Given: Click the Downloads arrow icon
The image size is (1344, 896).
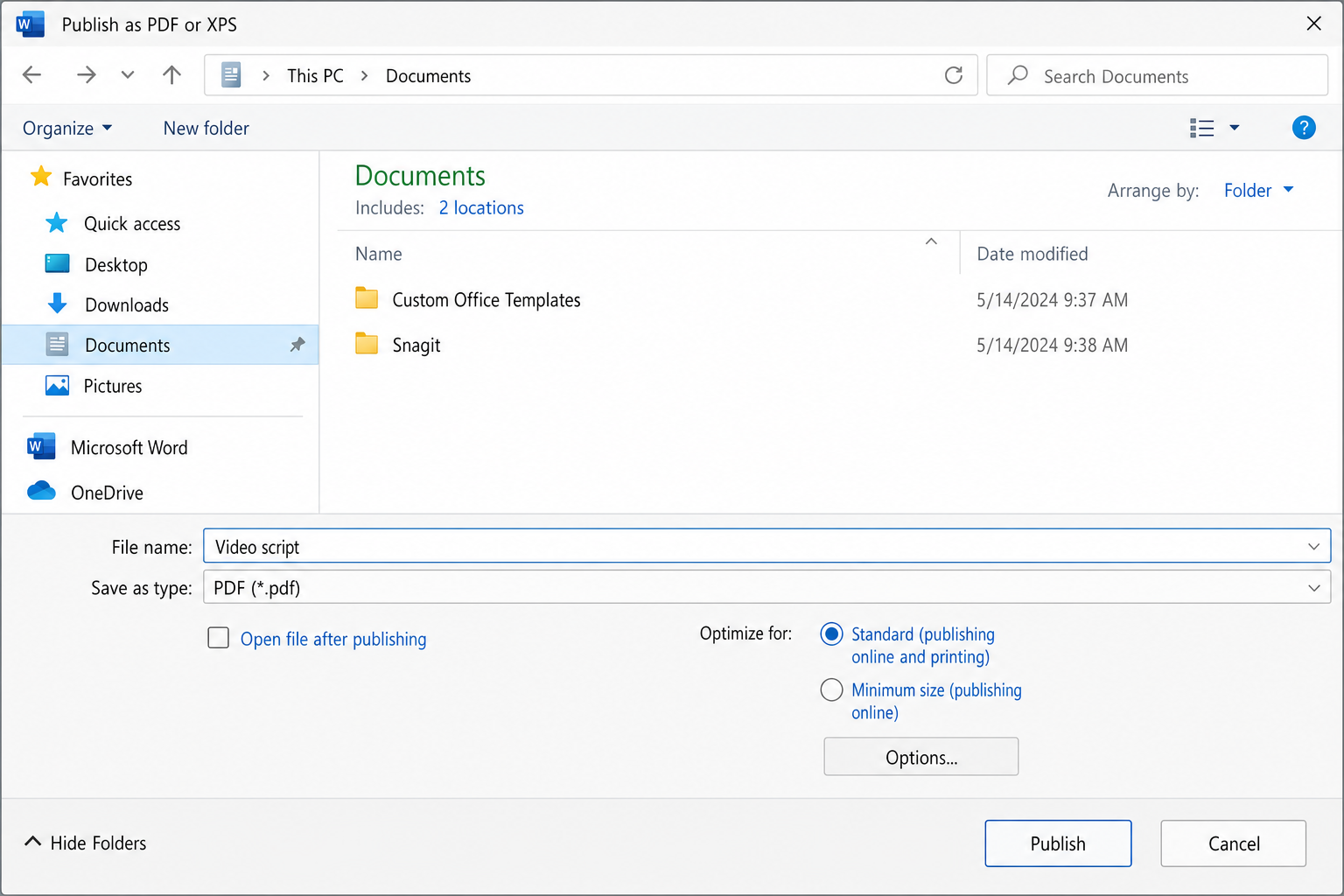Looking at the screenshot, I should click(58, 304).
